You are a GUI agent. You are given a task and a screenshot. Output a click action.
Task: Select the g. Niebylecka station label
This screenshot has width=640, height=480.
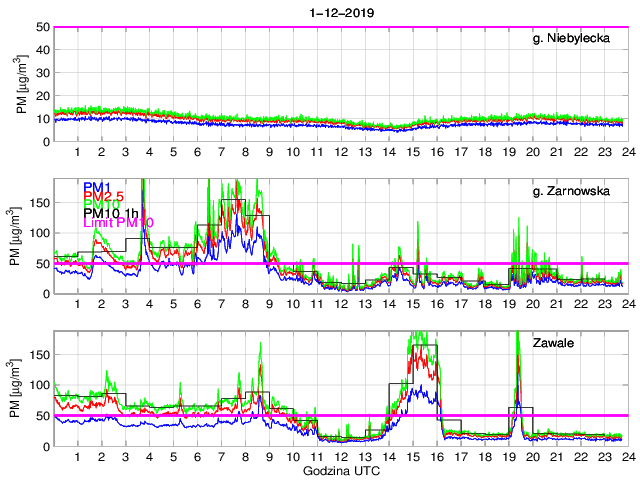point(579,39)
